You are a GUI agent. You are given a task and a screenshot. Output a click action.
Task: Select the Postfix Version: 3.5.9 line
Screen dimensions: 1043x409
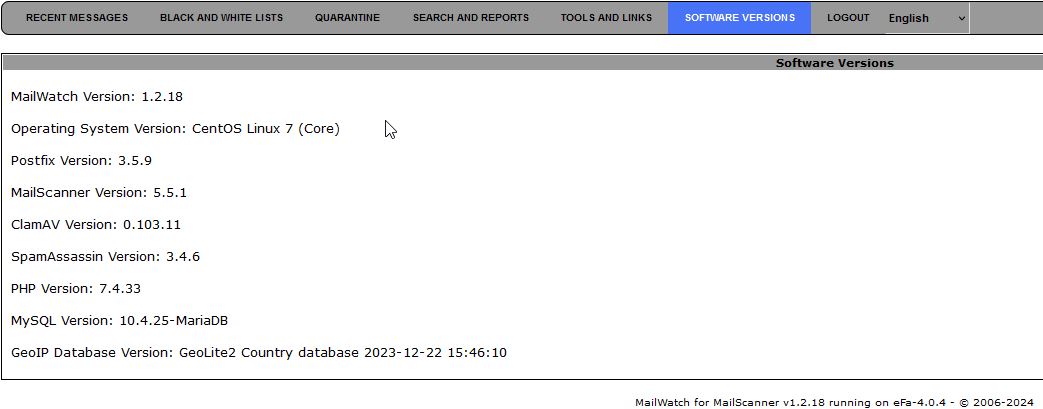coord(82,160)
